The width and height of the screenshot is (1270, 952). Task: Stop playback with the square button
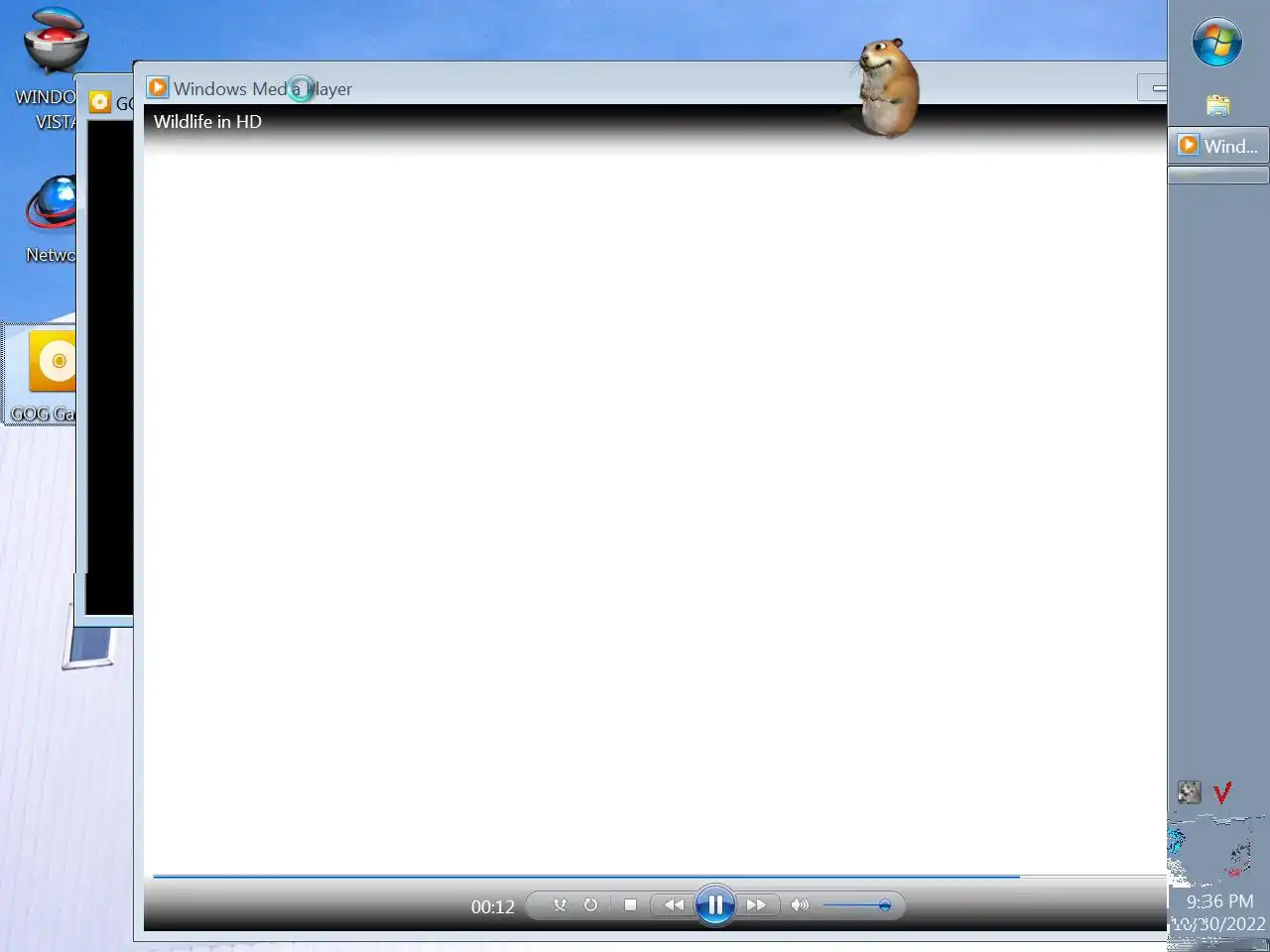click(630, 904)
